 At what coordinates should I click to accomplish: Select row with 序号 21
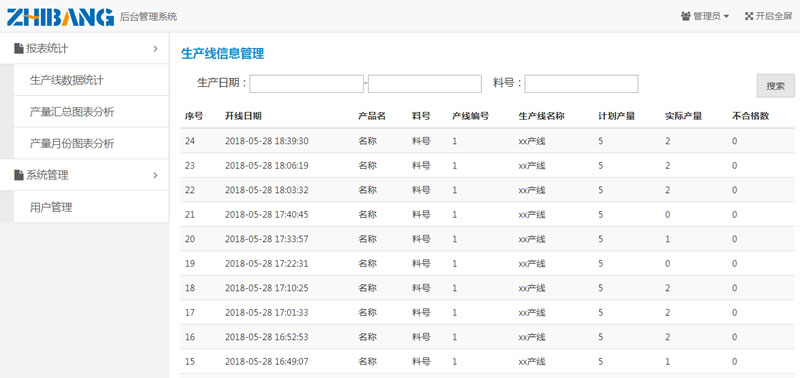point(487,215)
